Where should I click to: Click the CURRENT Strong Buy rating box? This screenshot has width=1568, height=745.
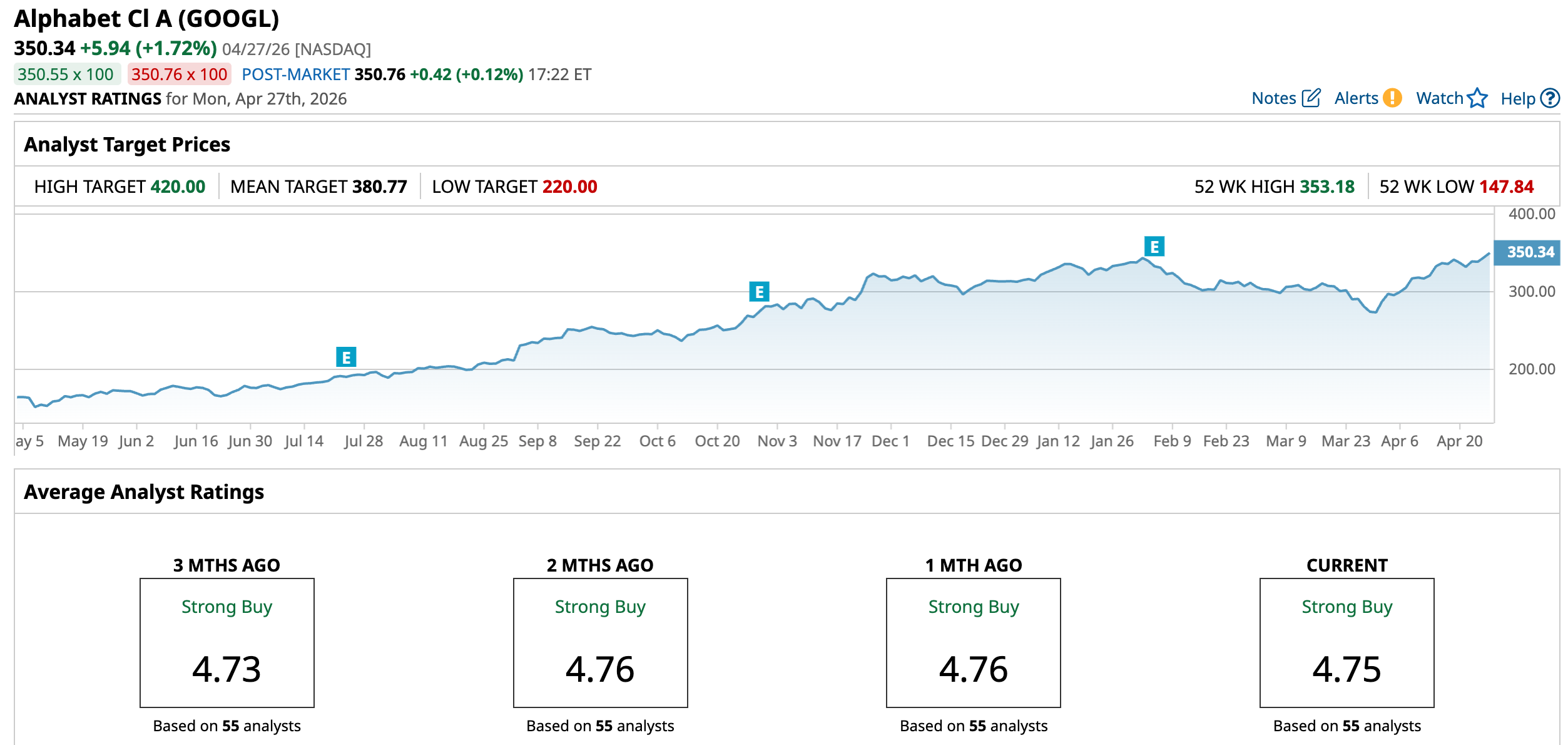1347,643
